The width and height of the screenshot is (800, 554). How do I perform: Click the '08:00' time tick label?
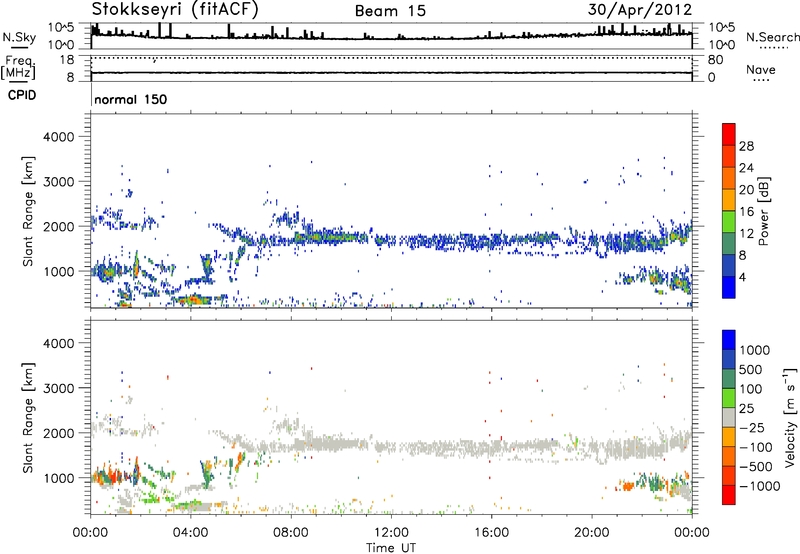[x=291, y=533]
